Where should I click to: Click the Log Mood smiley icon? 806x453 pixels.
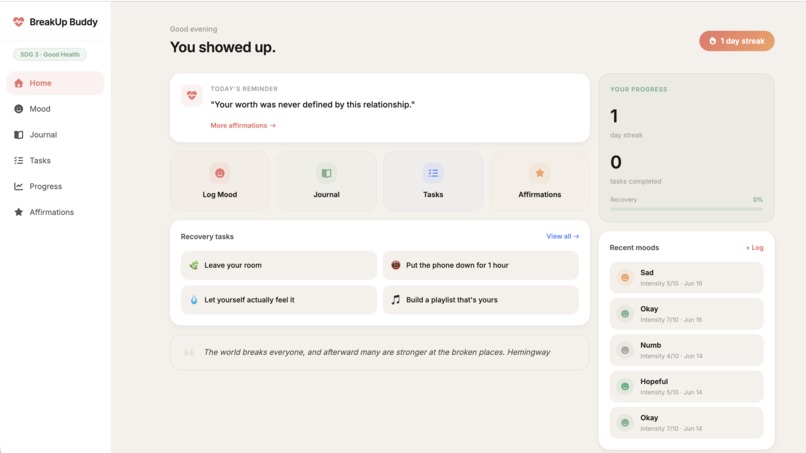click(219, 173)
